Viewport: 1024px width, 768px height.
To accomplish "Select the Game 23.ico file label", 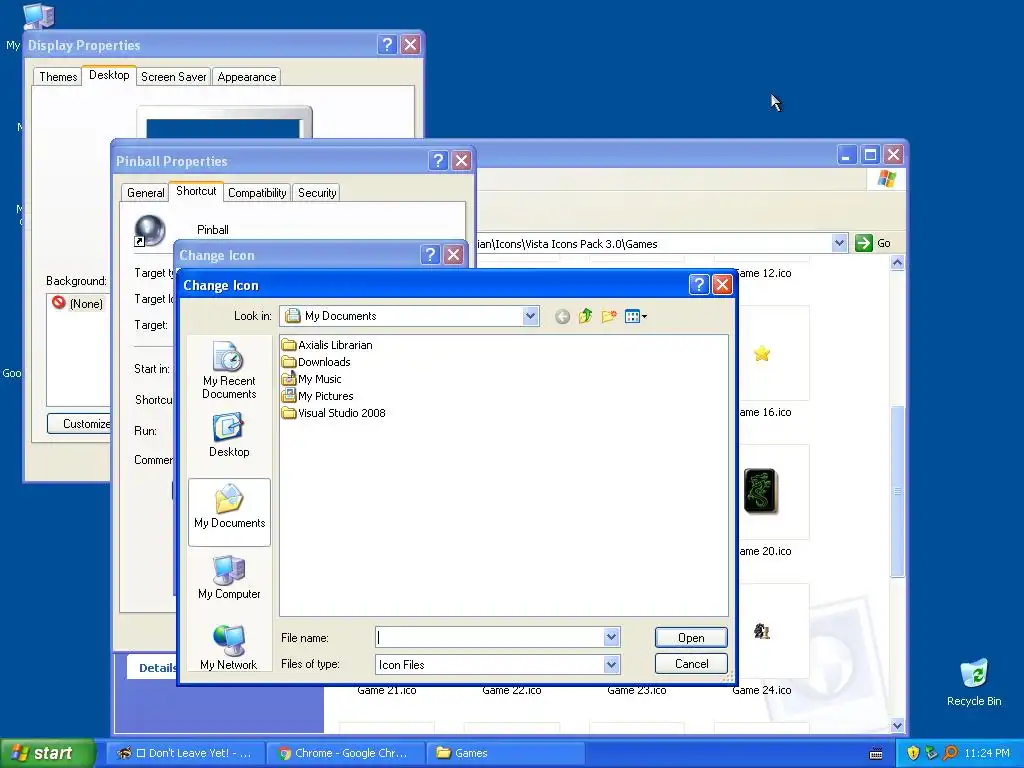I will tap(637, 690).
